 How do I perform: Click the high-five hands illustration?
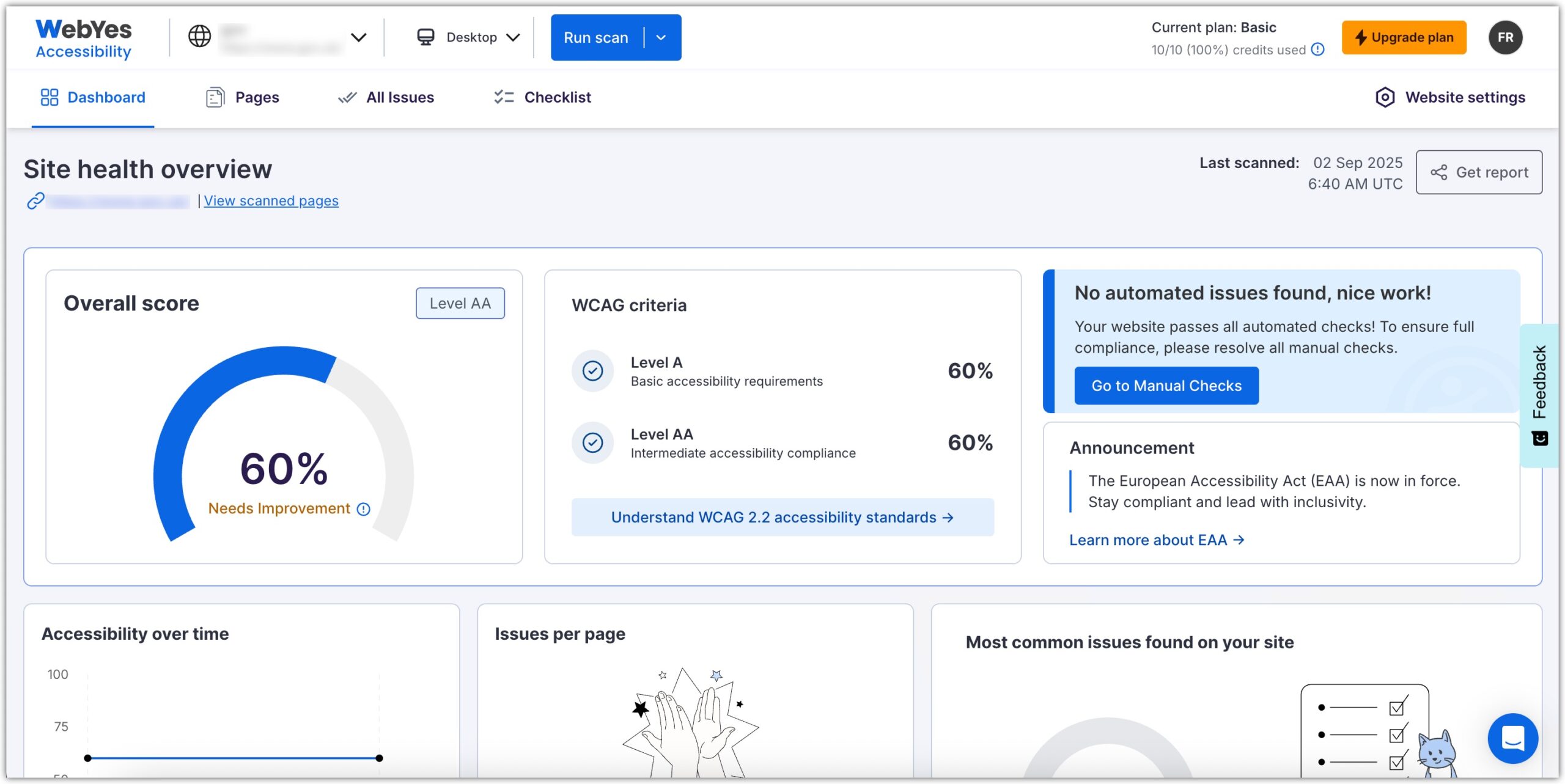click(x=691, y=722)
